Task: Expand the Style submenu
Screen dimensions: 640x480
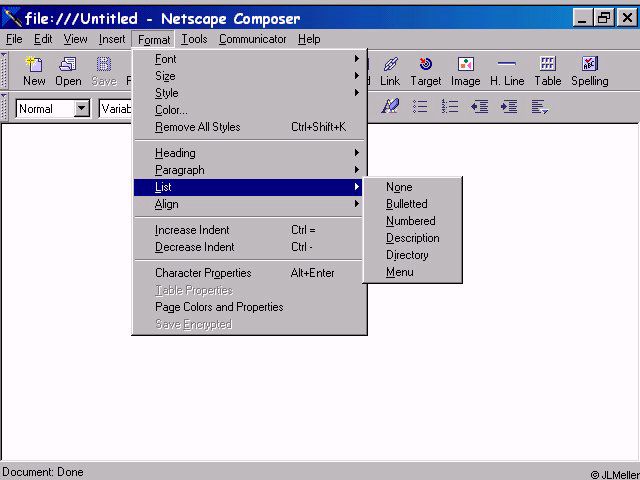Action: [250, 93]
